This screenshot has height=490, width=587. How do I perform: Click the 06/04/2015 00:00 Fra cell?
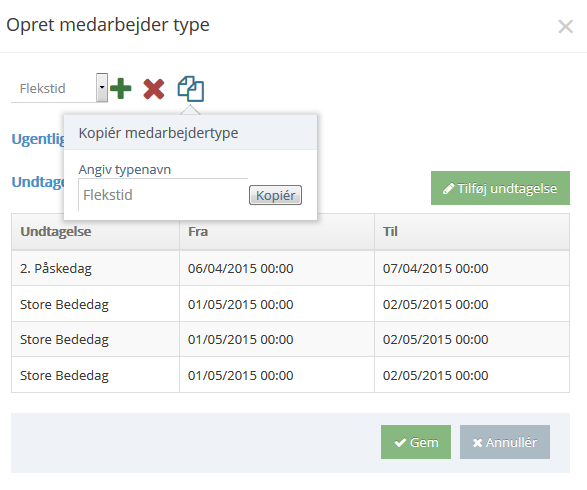coord(277,268)
